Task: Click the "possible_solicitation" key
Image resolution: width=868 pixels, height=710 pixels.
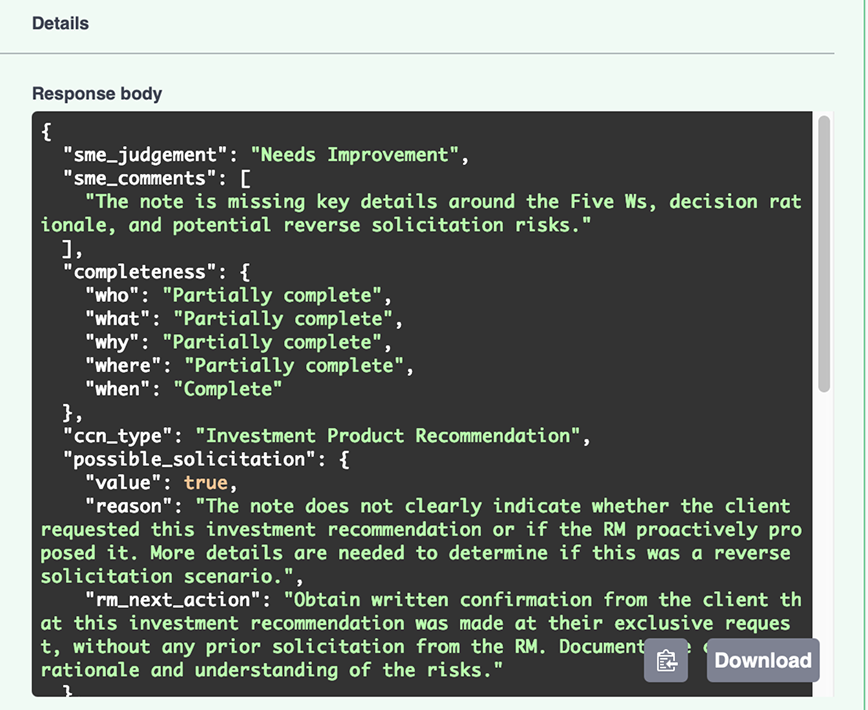Action: [x=189, y=459]
